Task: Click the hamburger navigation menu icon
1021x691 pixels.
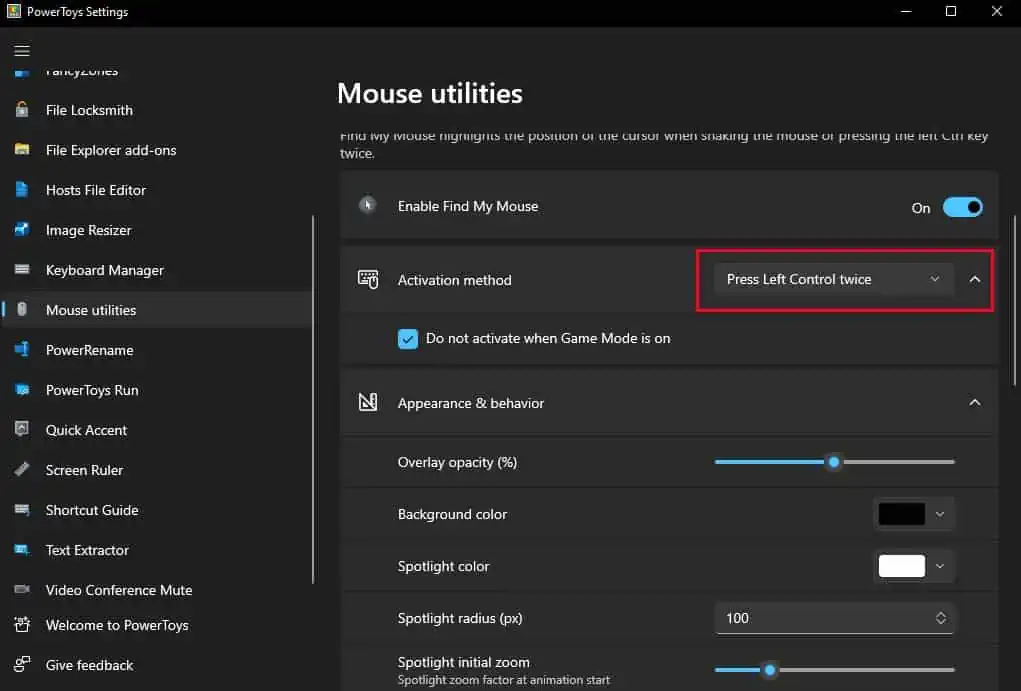Action: 22,50
